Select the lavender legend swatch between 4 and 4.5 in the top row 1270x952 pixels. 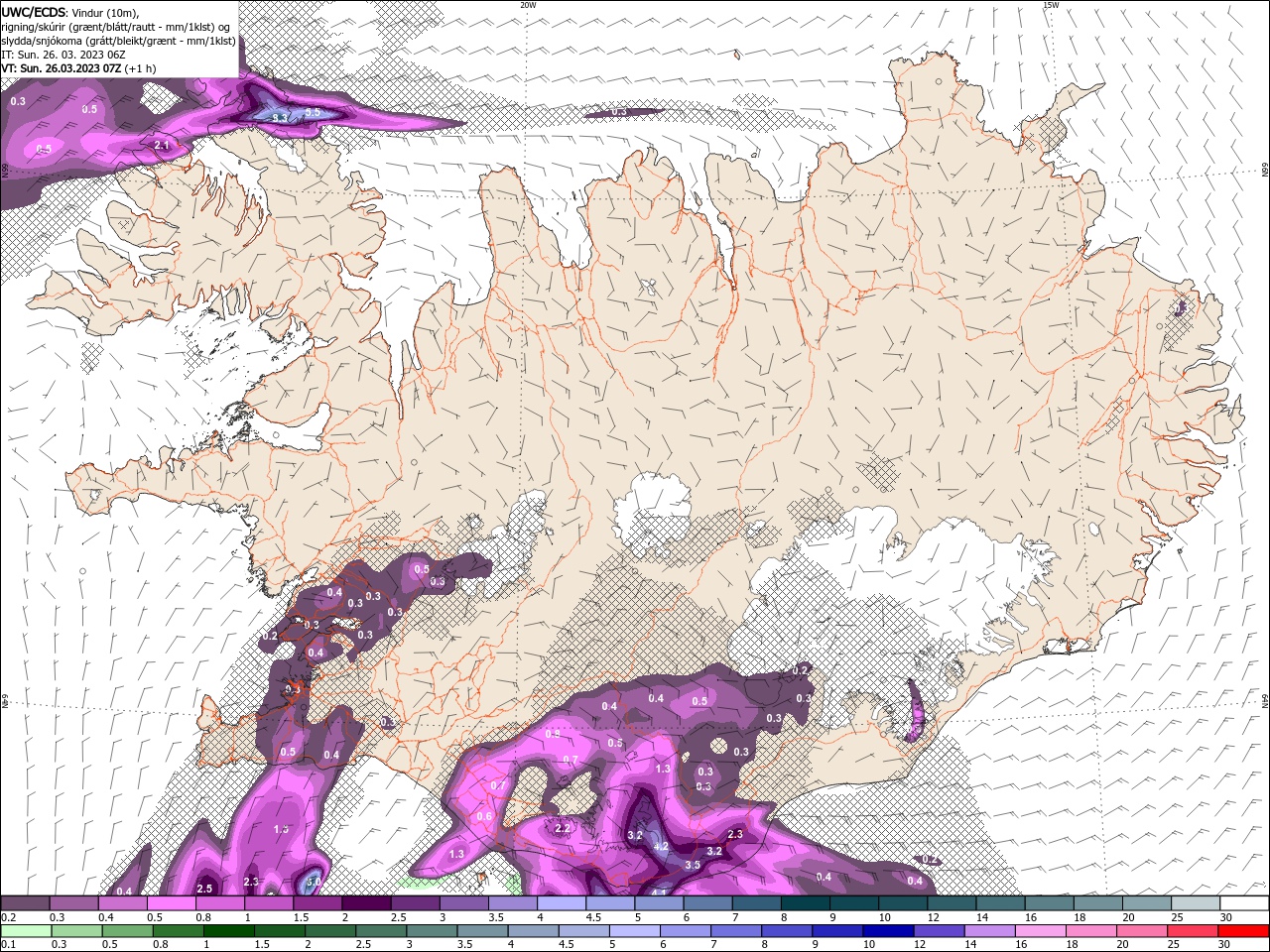[562, 903]
